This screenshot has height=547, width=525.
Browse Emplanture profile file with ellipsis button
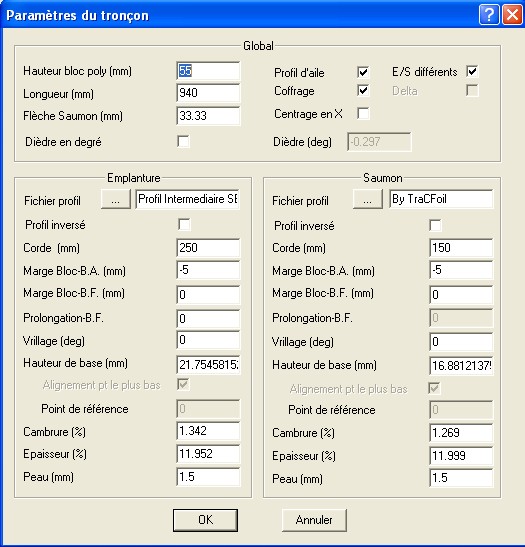(x=116, y=199)
